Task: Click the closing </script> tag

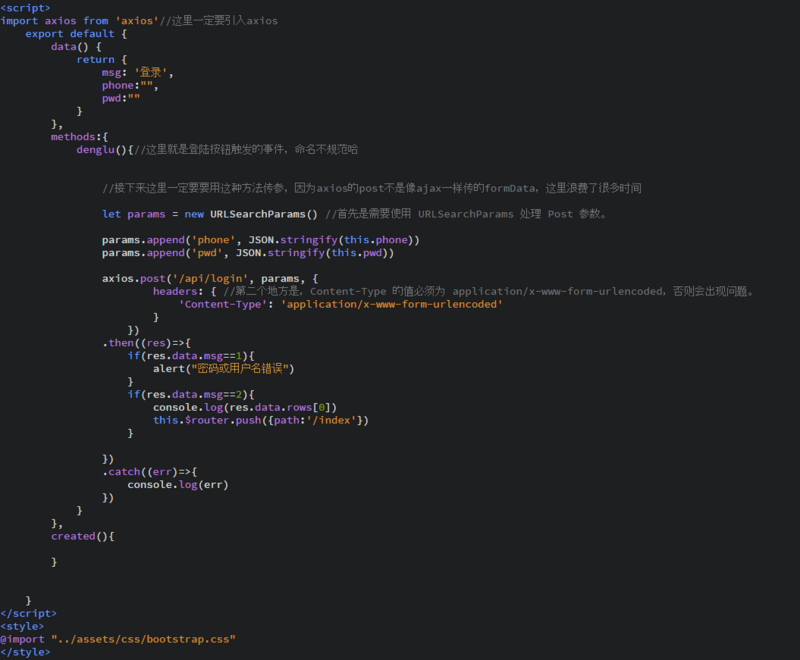Action: point(29,613)
